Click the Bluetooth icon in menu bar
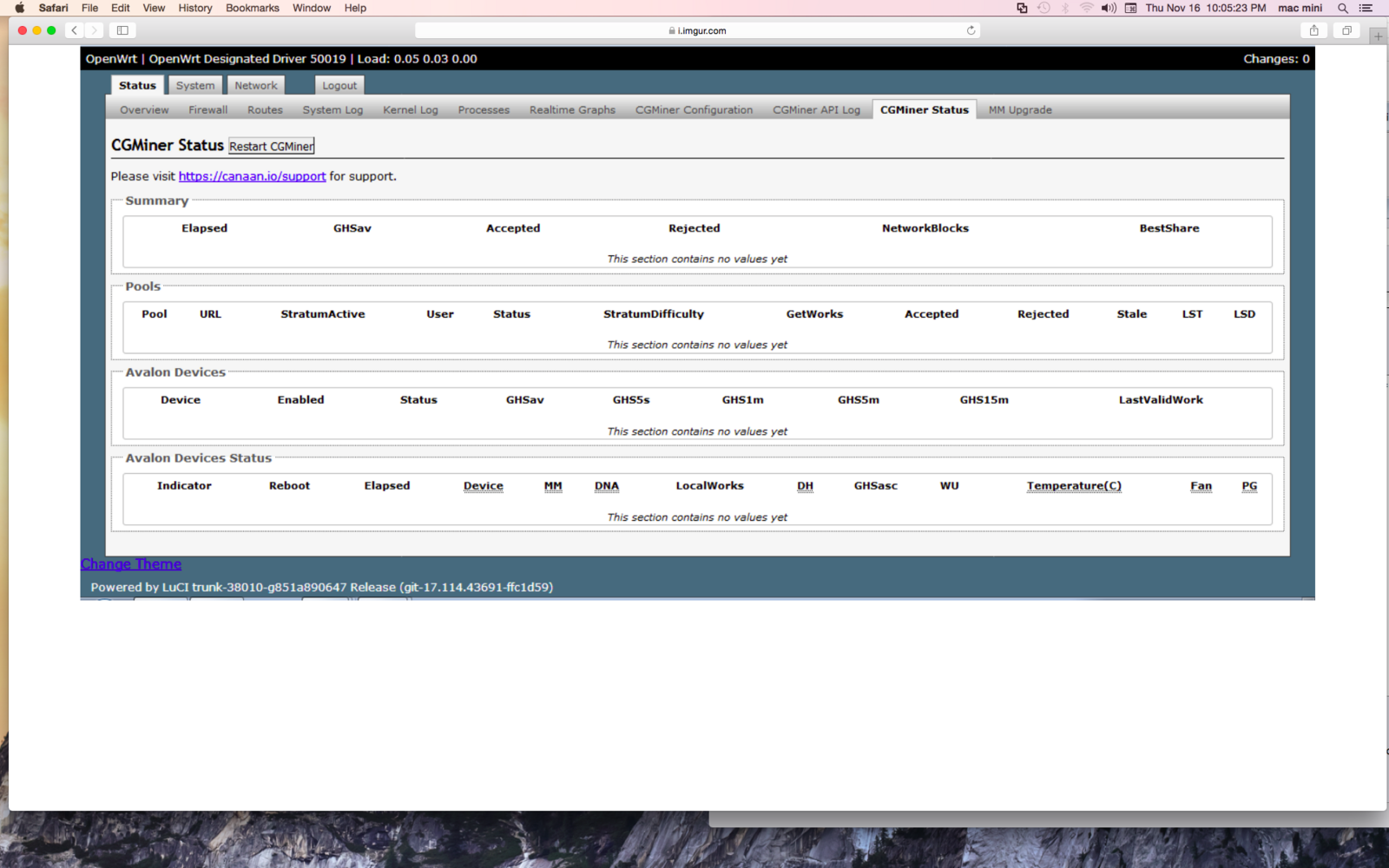Viewport: 1389px width, 868px height. coord(1065,8)
